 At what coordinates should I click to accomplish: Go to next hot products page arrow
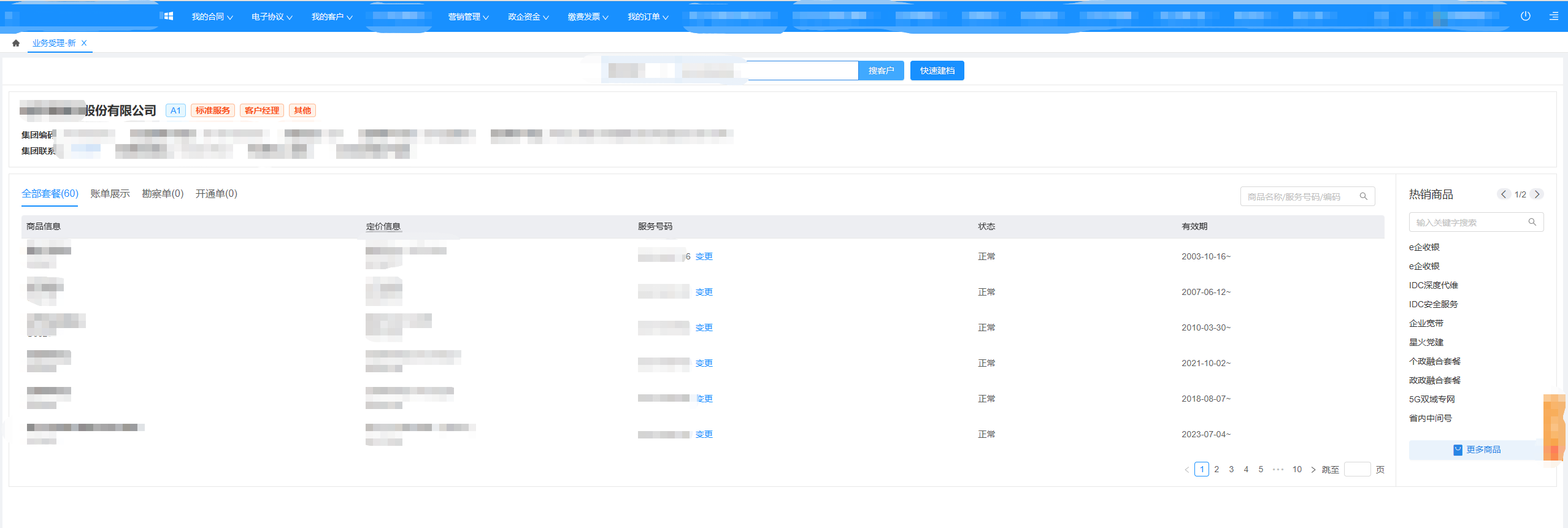[x=1537, y=194]
